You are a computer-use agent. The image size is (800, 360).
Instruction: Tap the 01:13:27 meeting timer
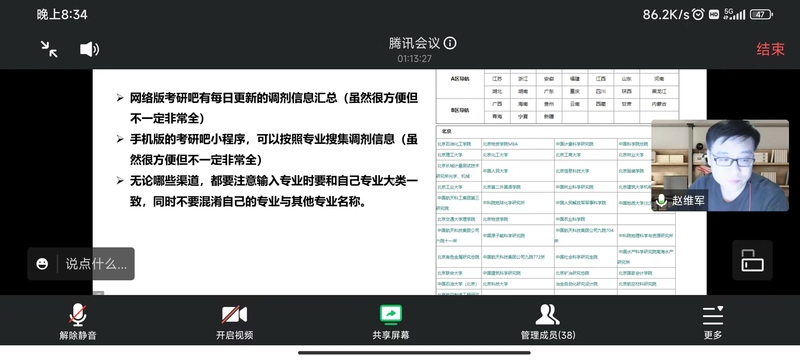pos(415,59)
